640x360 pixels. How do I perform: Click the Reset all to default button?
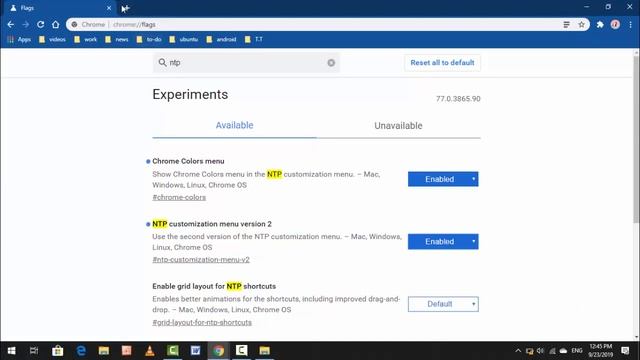tap(442, 63)
